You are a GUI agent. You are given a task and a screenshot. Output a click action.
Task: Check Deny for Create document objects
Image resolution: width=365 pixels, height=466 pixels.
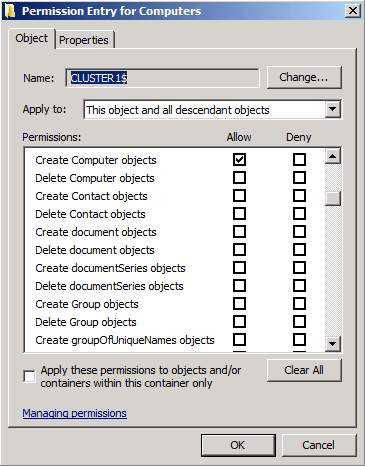299,232
